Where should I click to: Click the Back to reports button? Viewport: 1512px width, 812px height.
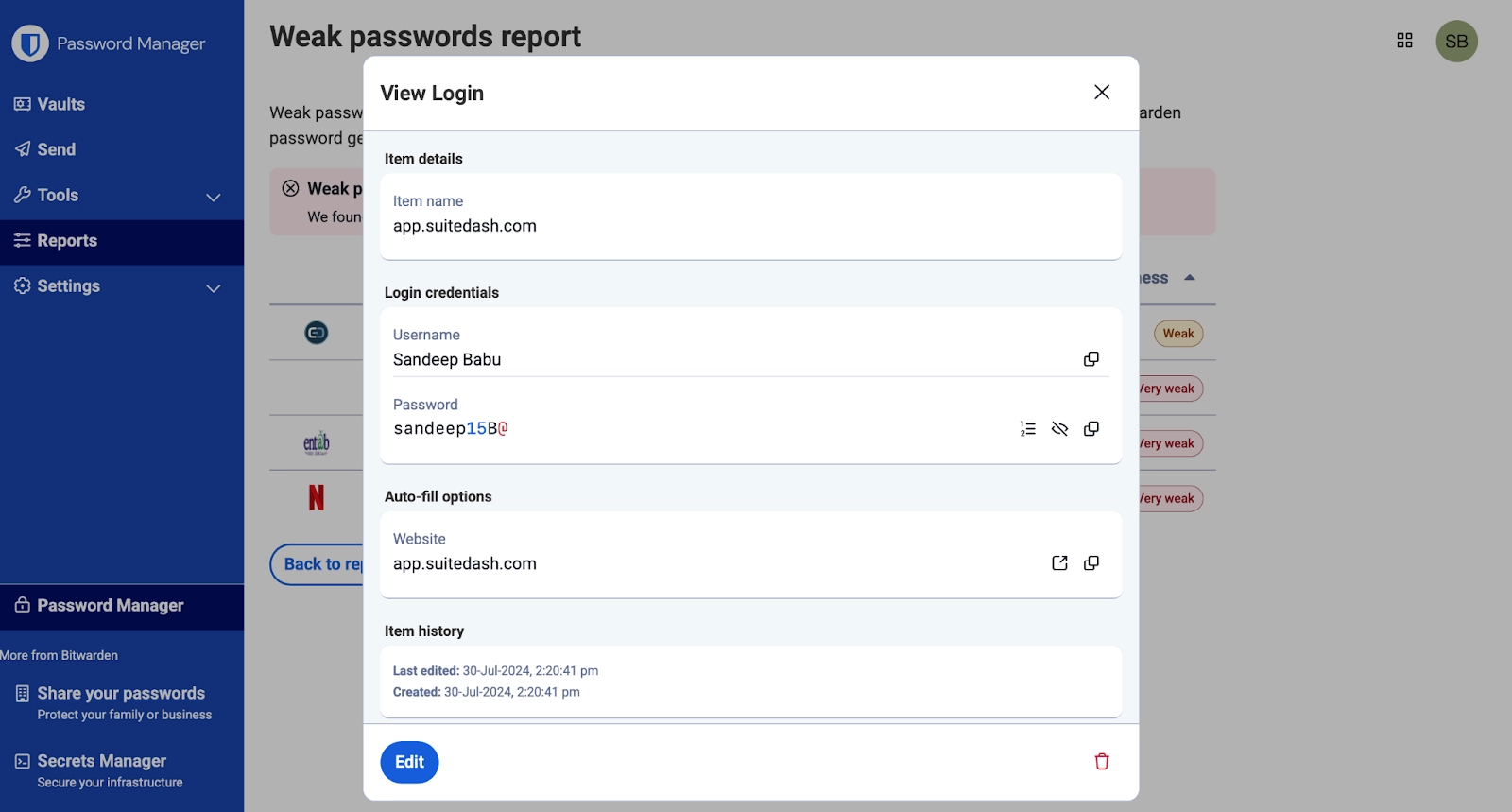(318, 564)
